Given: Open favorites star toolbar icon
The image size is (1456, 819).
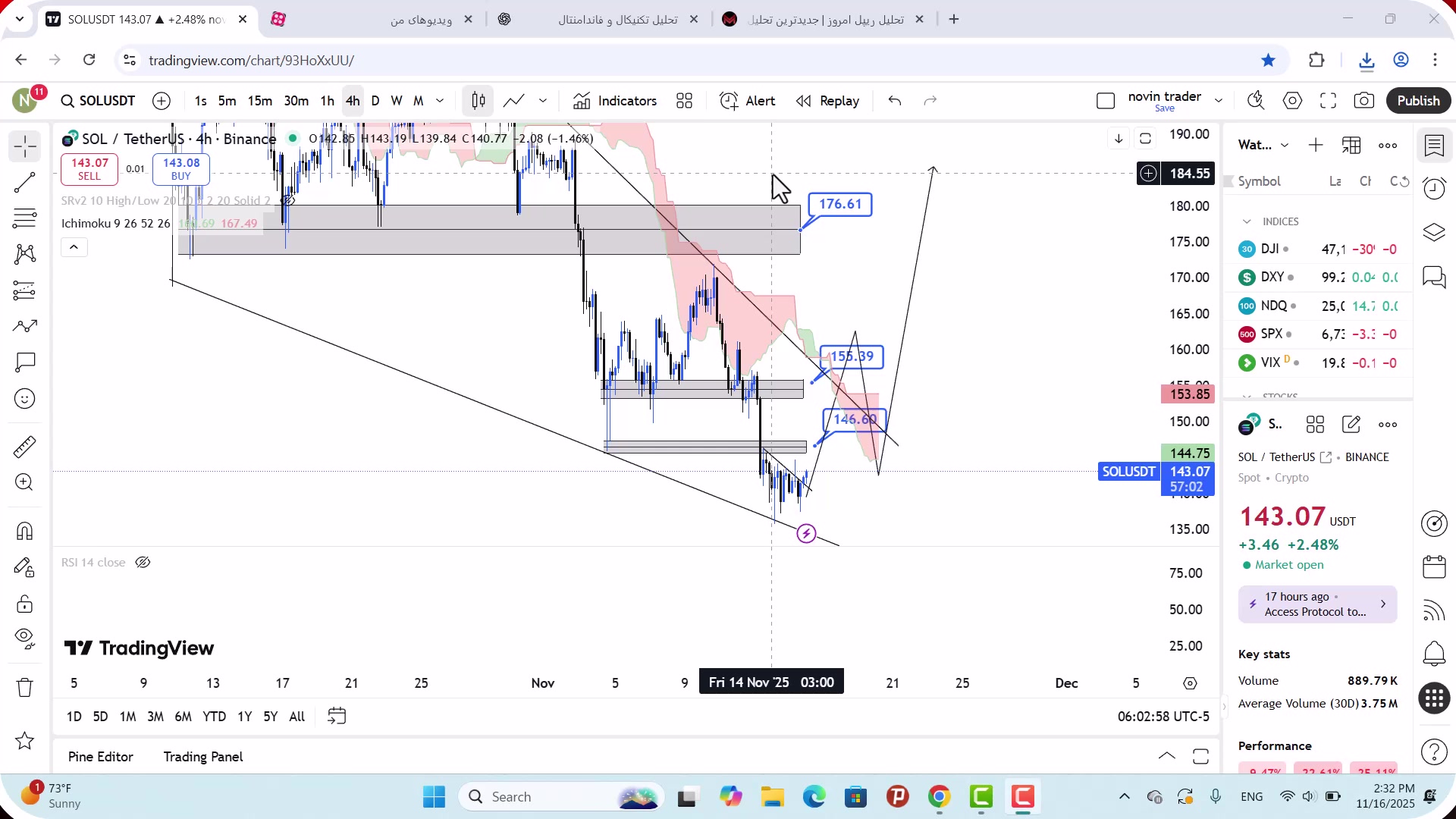Looking at the screenshot, I should tap(25, 741).
